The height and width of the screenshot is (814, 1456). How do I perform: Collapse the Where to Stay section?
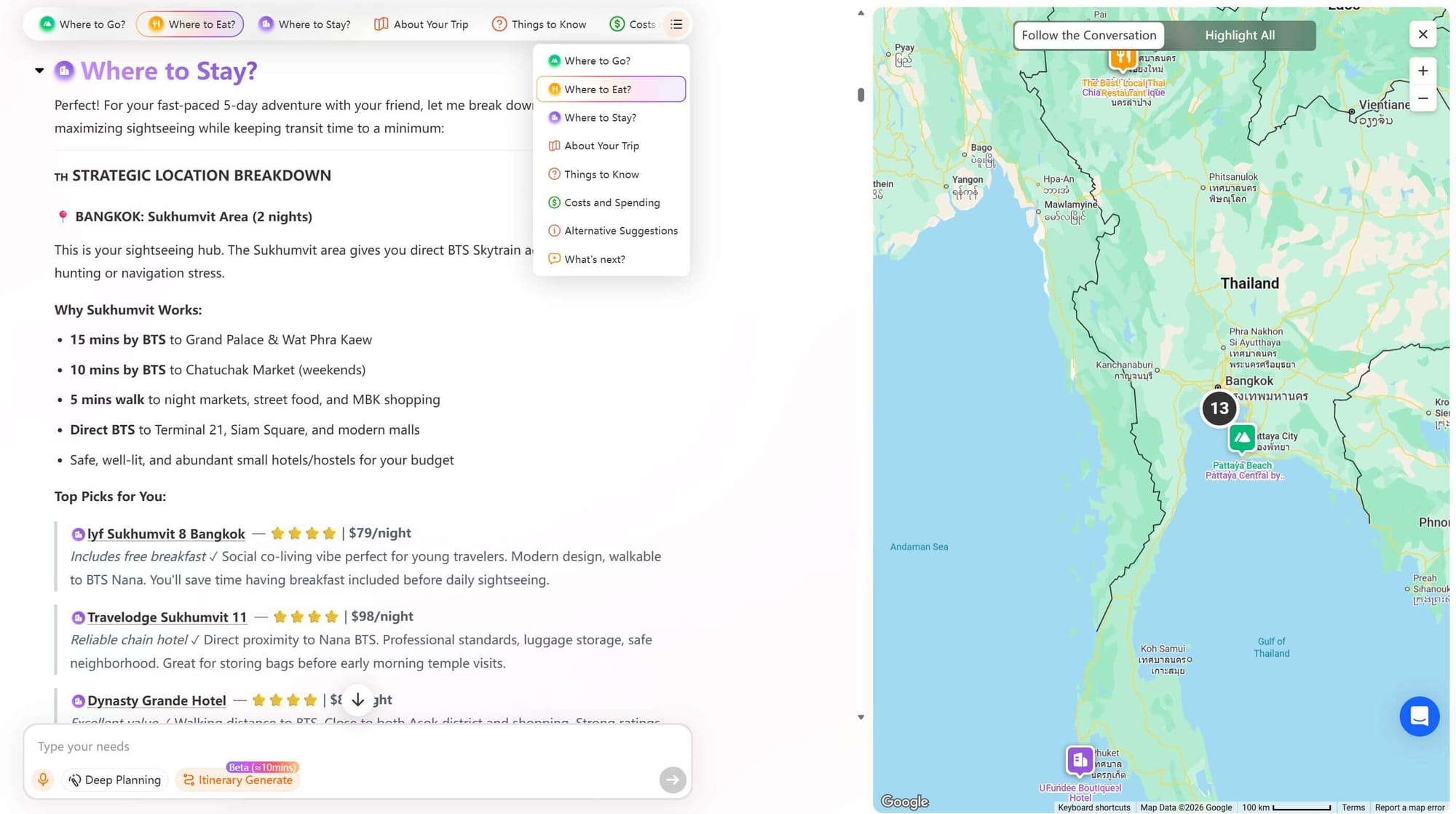(39, 71)
